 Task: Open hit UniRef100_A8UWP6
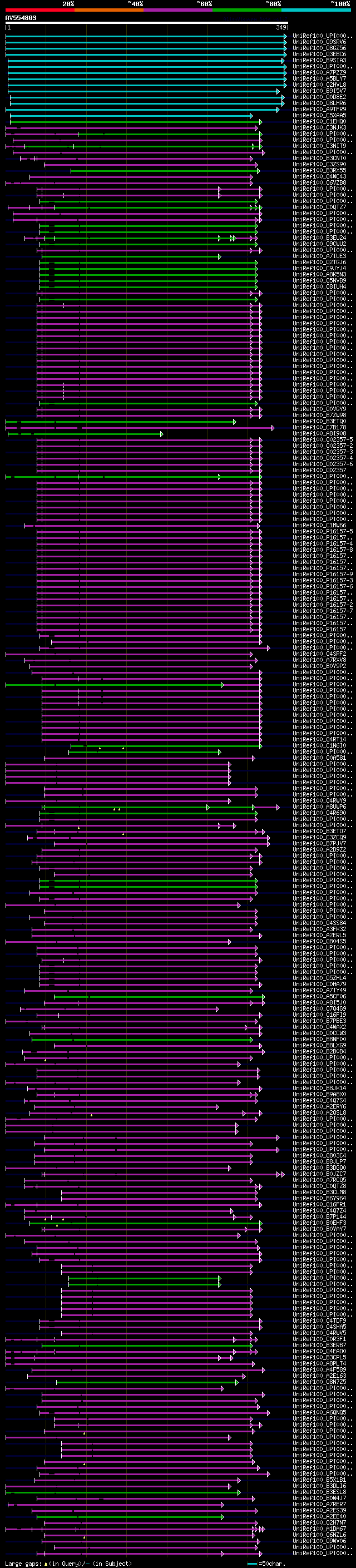319,807
